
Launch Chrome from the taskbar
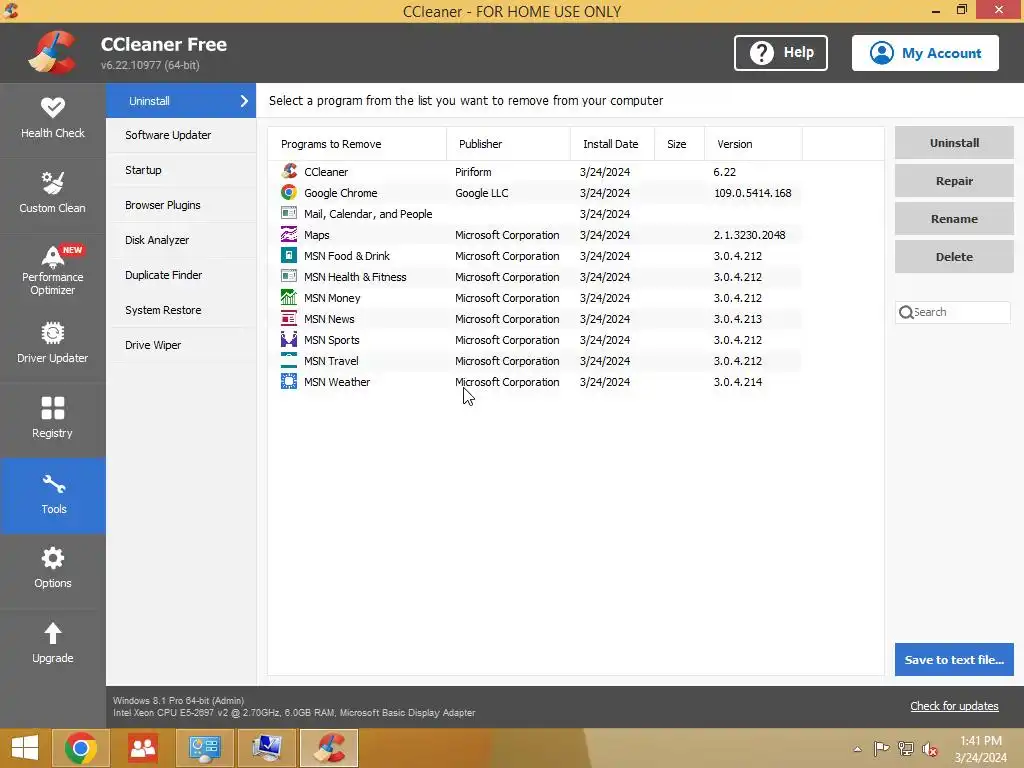pyautogui.click(x=81, y=748)
